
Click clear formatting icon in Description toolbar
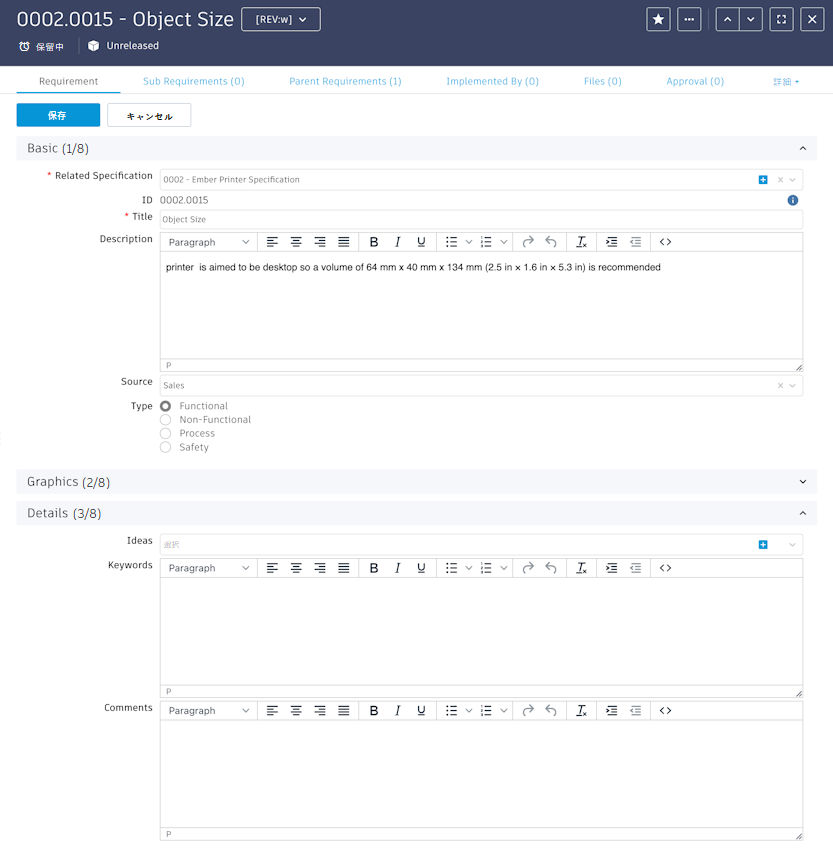tap(581, 242)
